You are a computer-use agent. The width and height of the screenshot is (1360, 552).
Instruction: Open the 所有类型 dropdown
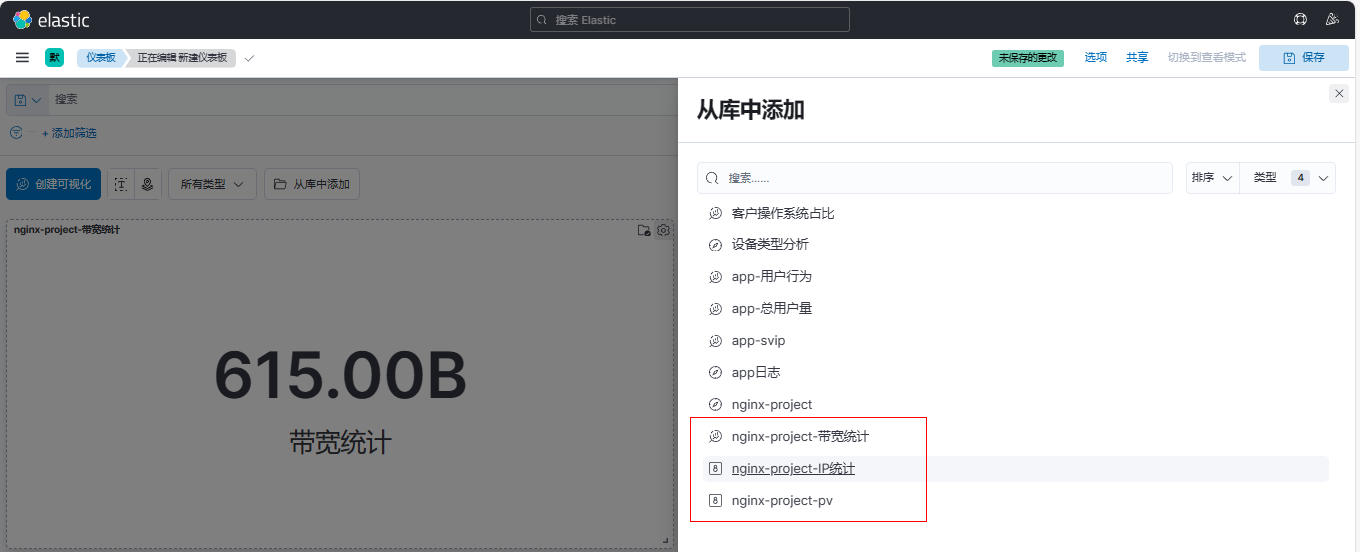click(212, 184)
